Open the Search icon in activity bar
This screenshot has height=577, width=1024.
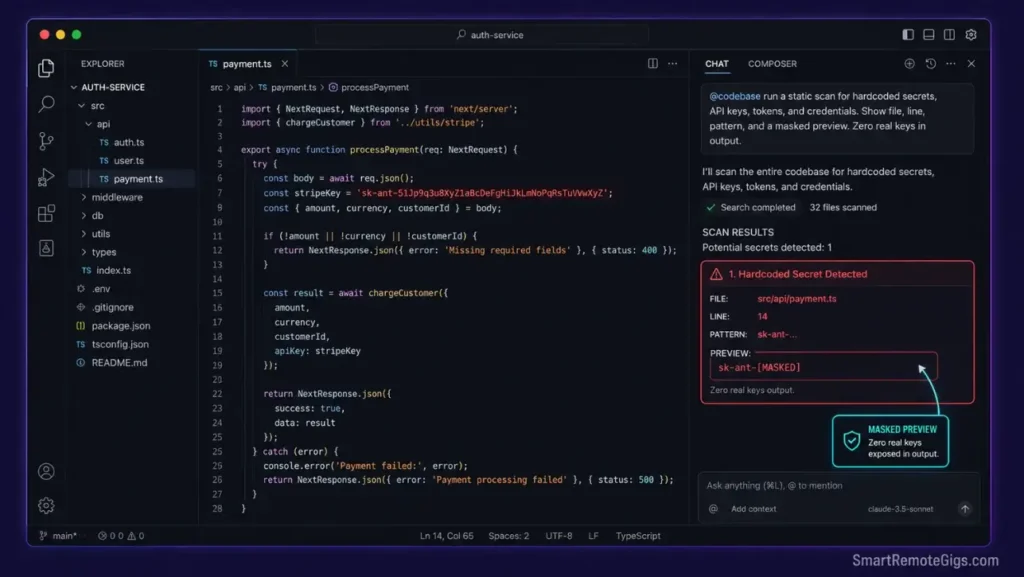coord(46,103)
